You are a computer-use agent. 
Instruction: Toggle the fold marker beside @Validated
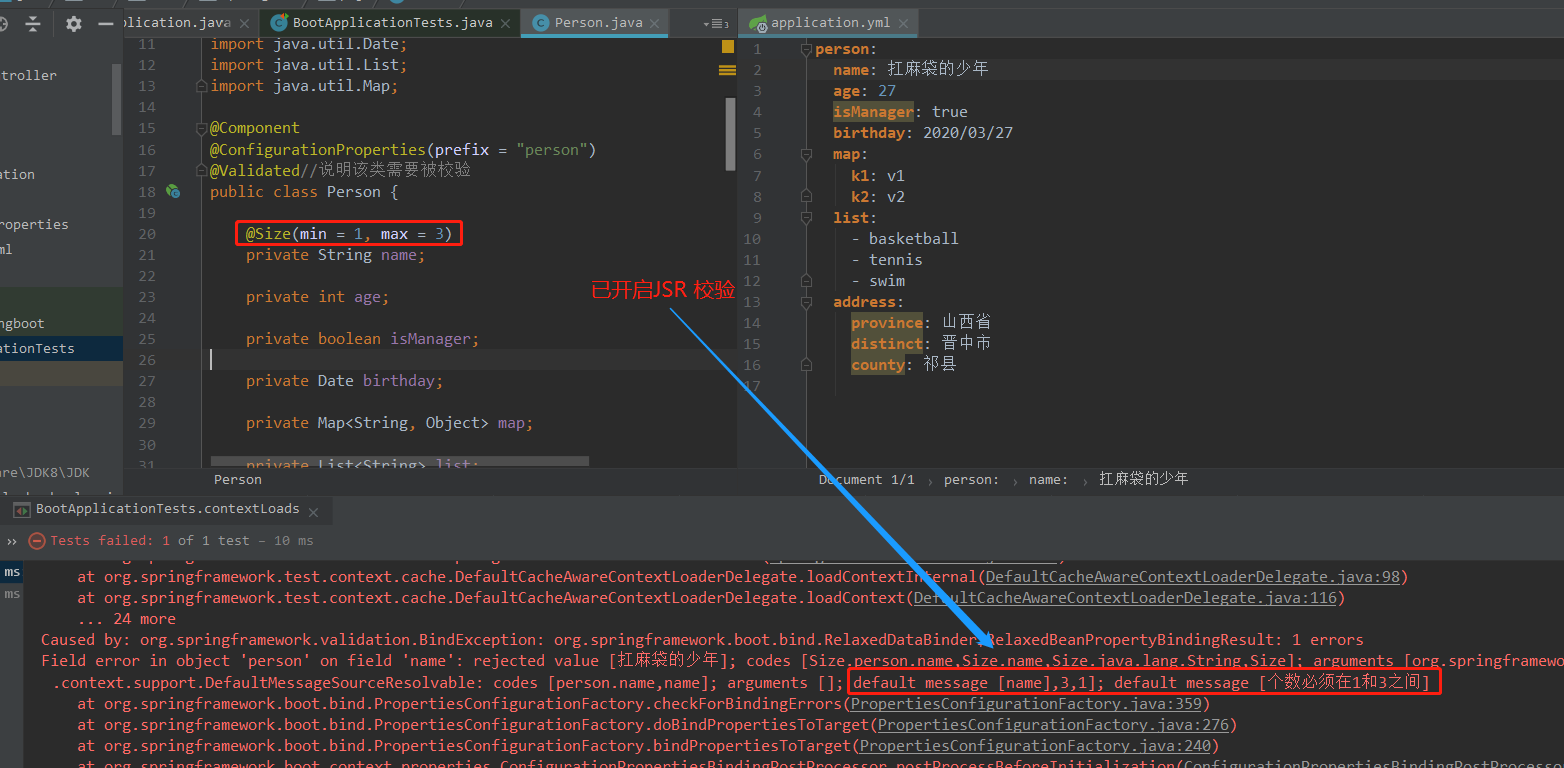click(x=203, y=170)
